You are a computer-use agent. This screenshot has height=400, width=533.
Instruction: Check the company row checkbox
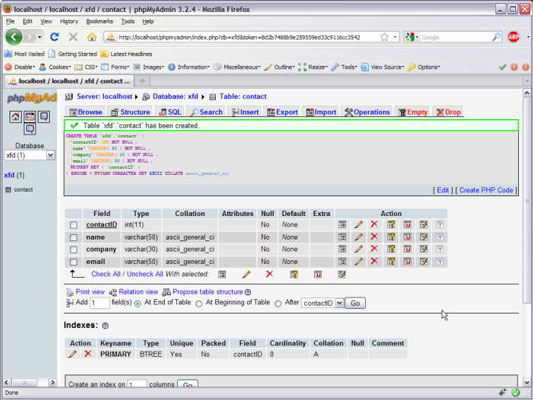point(73,249)
